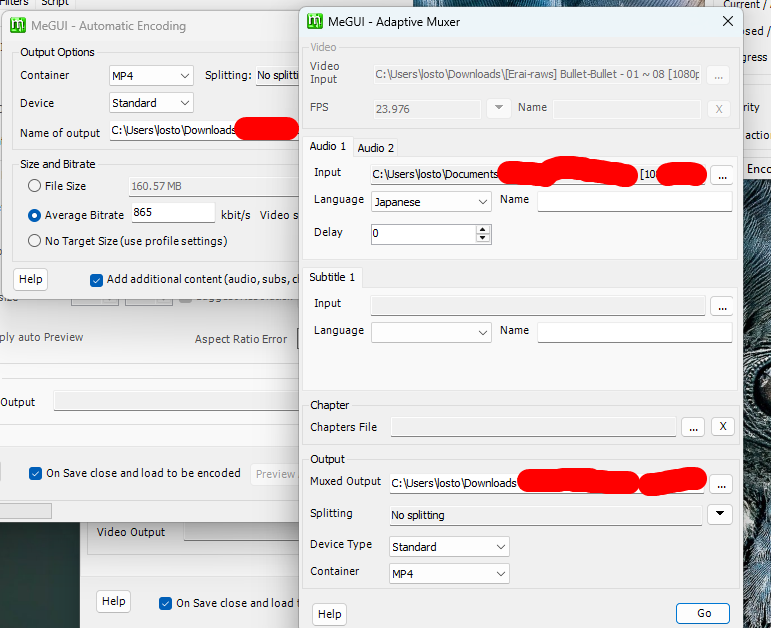Open the subtitle Language dropdown
The width and height of the screenshot is (771, 628).
pos(431,332)
